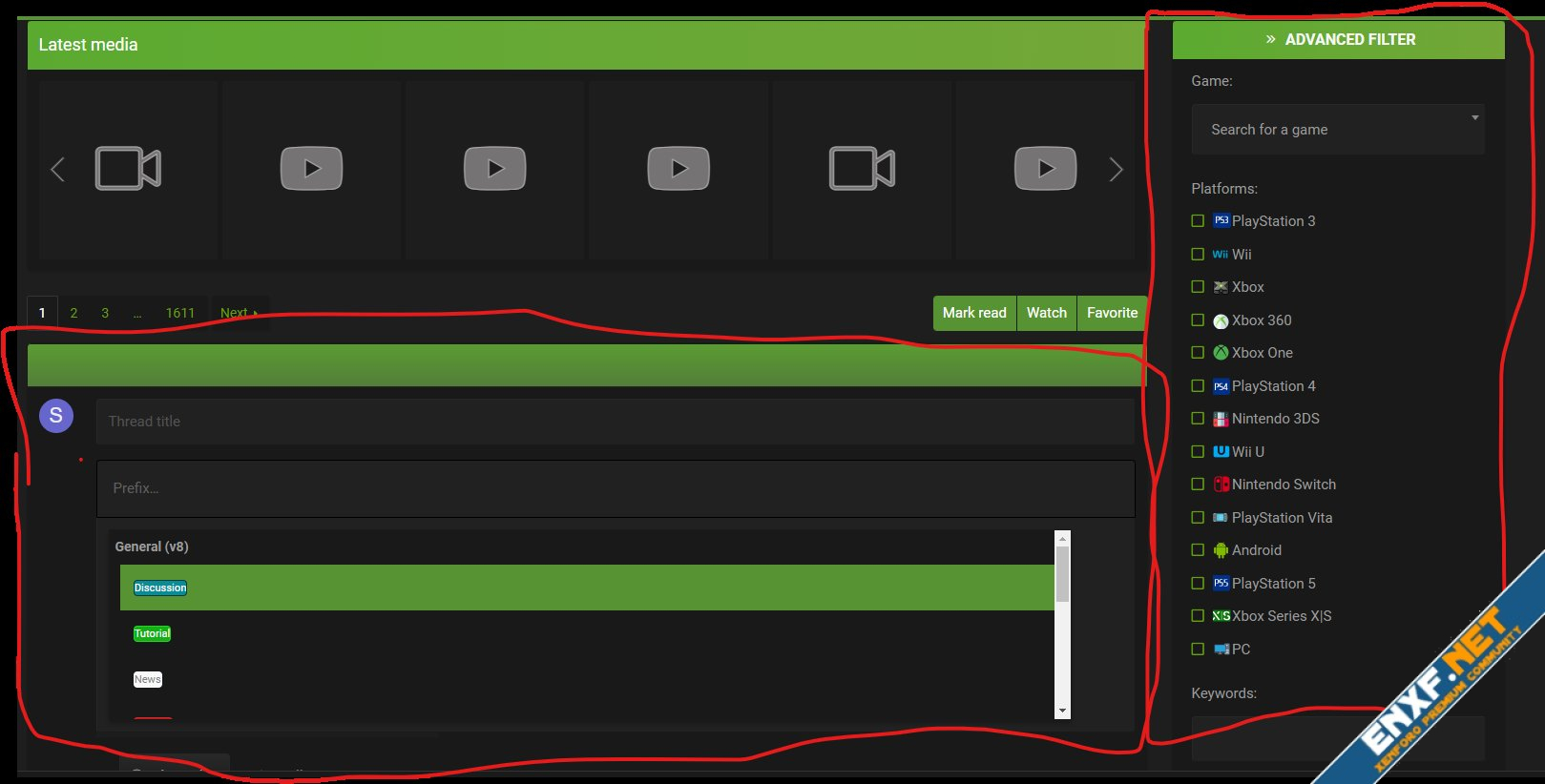Screen dimensions: 1545x784
Task: Select the Discussion prefix label
Action: click(x=160, y=588)
